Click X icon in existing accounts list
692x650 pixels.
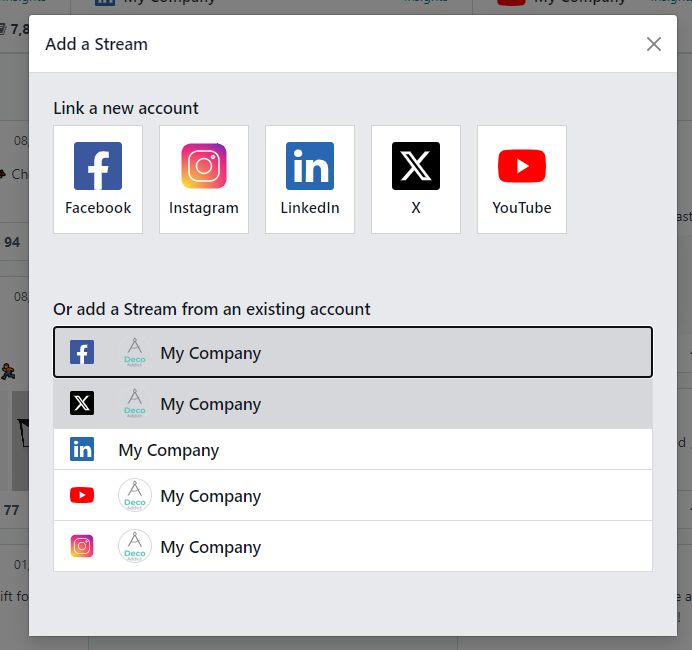tap(82, 403)
